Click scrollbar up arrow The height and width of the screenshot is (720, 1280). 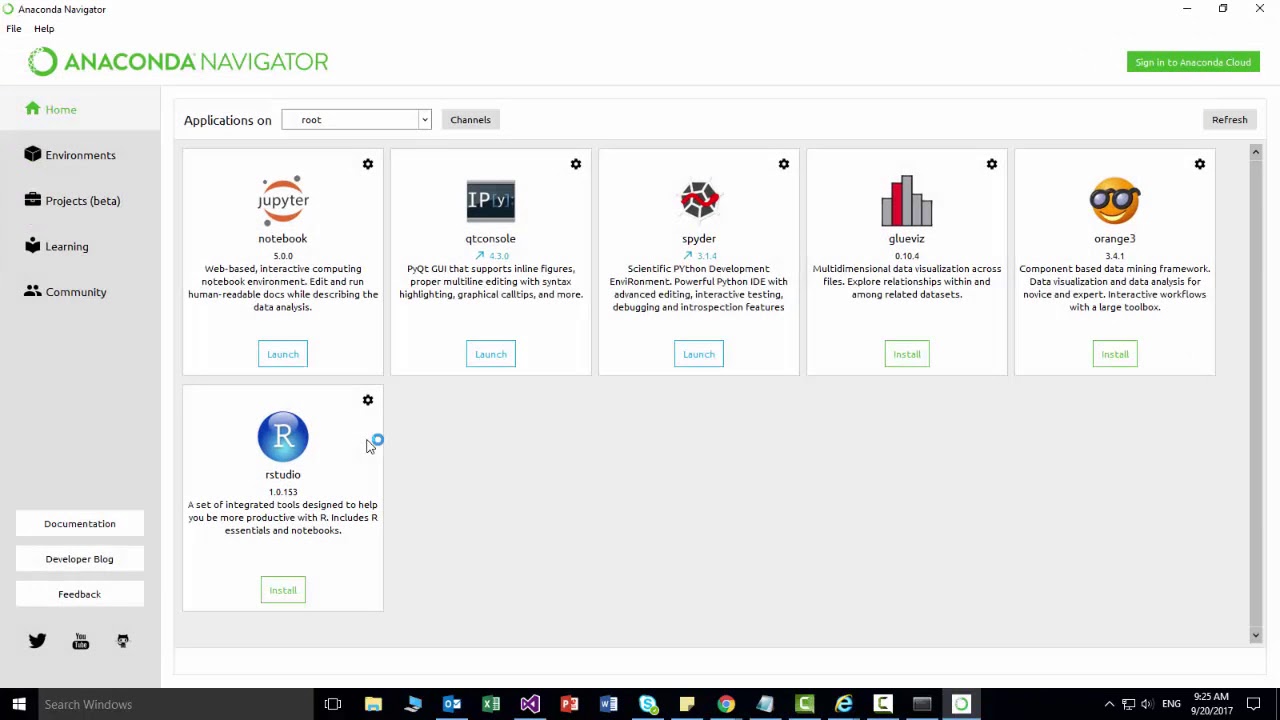pos(1256,152)
